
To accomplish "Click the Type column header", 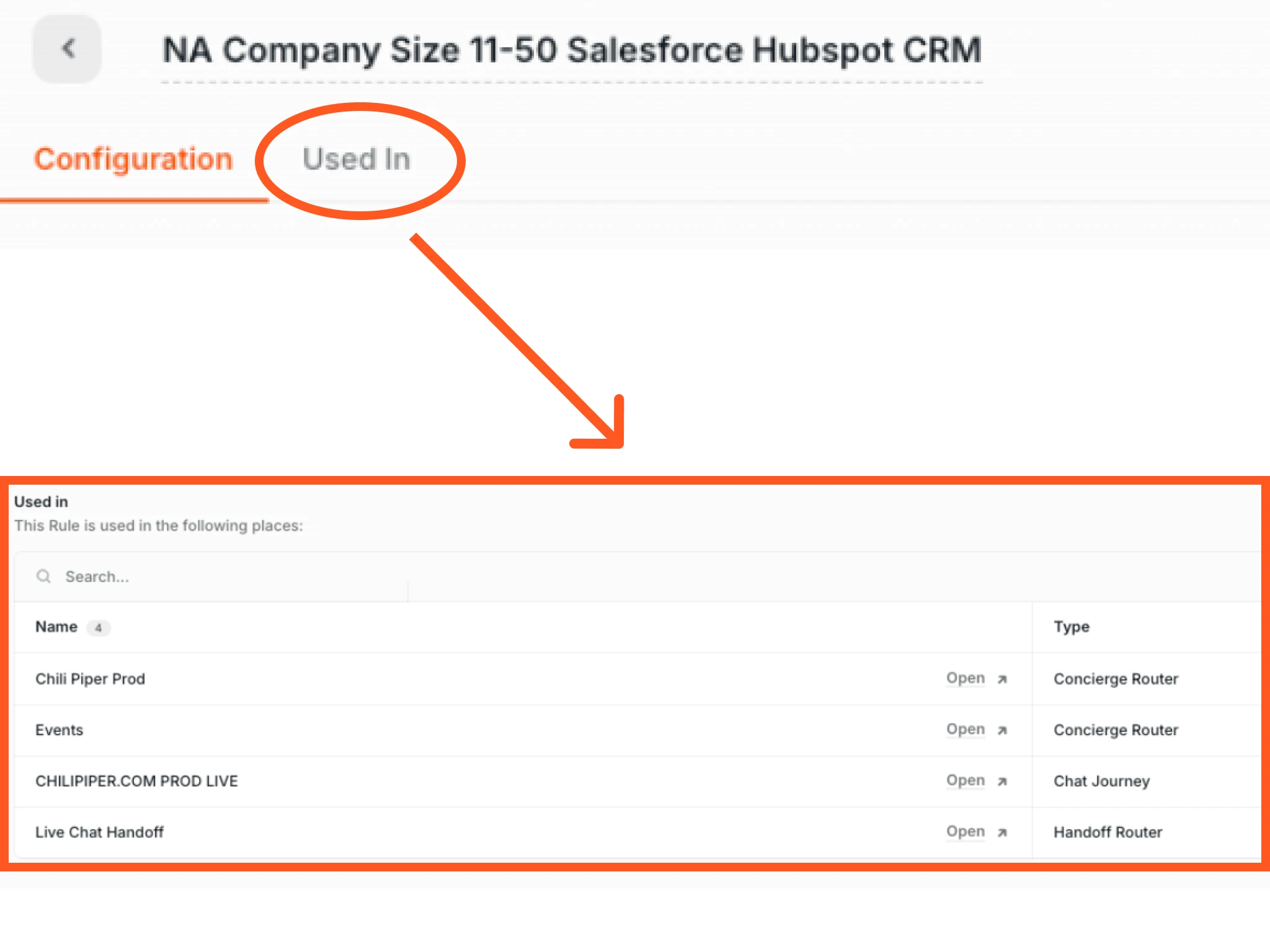I will click(x=1072, y=627).
